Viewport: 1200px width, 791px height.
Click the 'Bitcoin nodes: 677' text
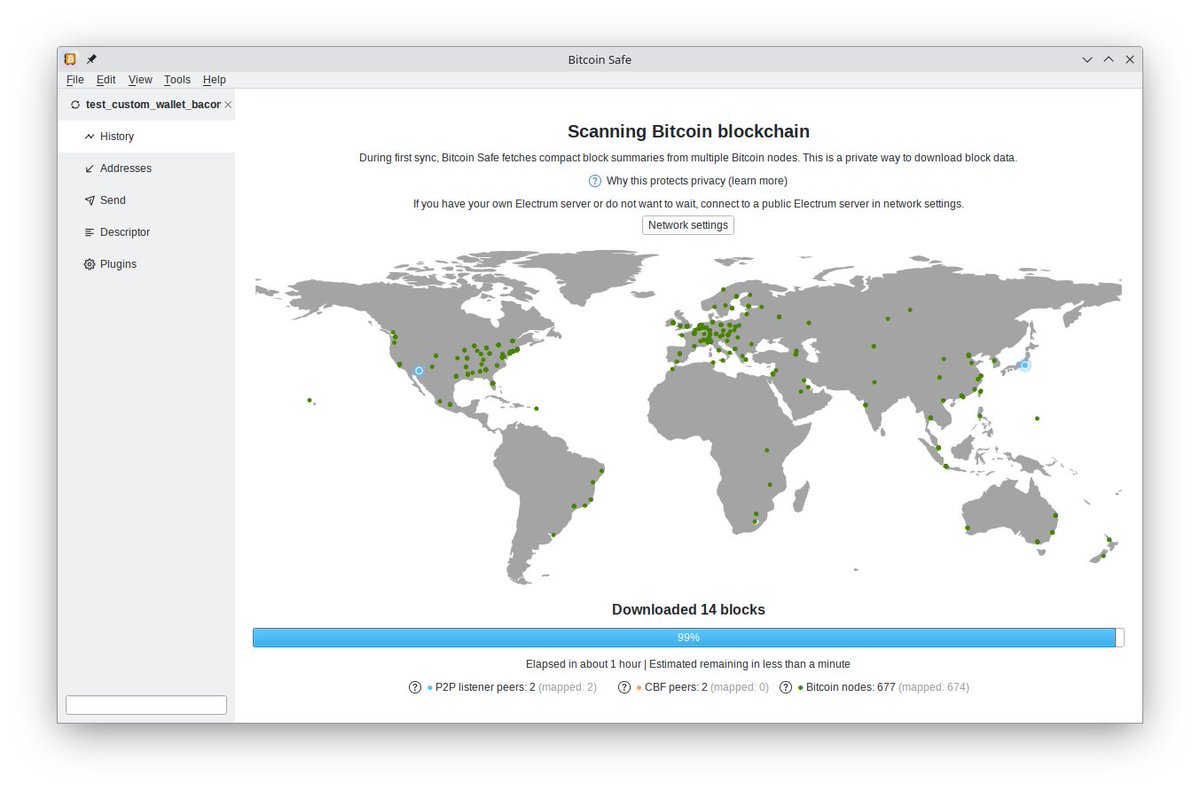tap(850, 687)
